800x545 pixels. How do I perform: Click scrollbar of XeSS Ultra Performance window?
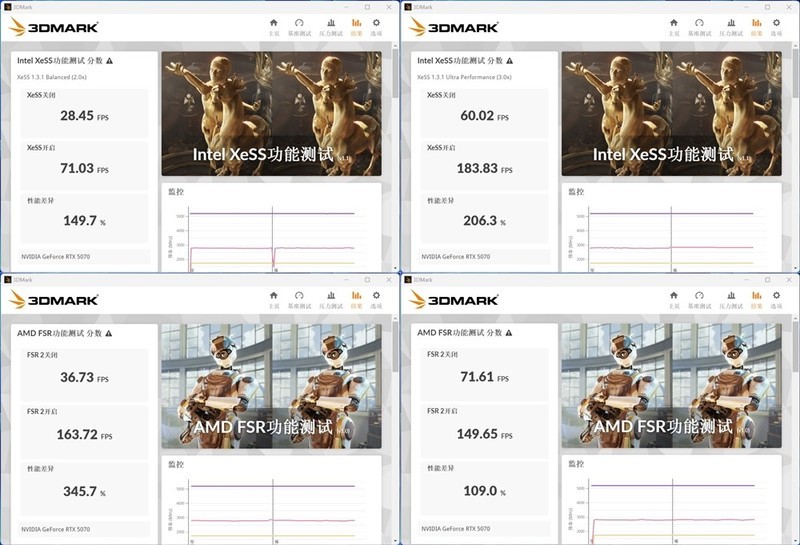pyautogui.click(x=795, y=71)
